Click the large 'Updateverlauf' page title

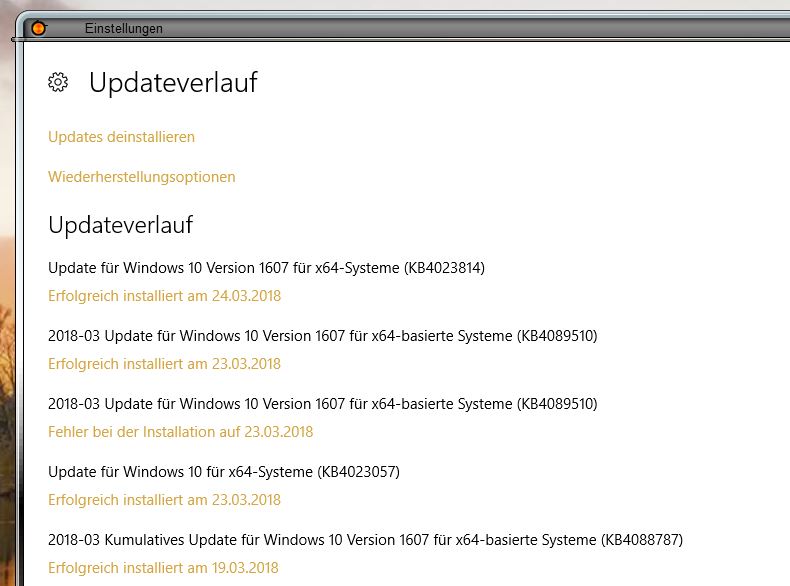pos(173,82)
